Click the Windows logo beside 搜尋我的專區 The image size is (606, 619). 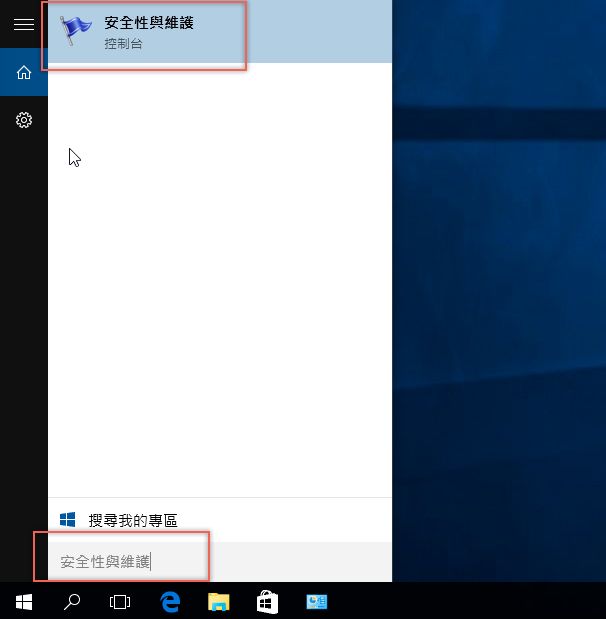click(68, 520)
